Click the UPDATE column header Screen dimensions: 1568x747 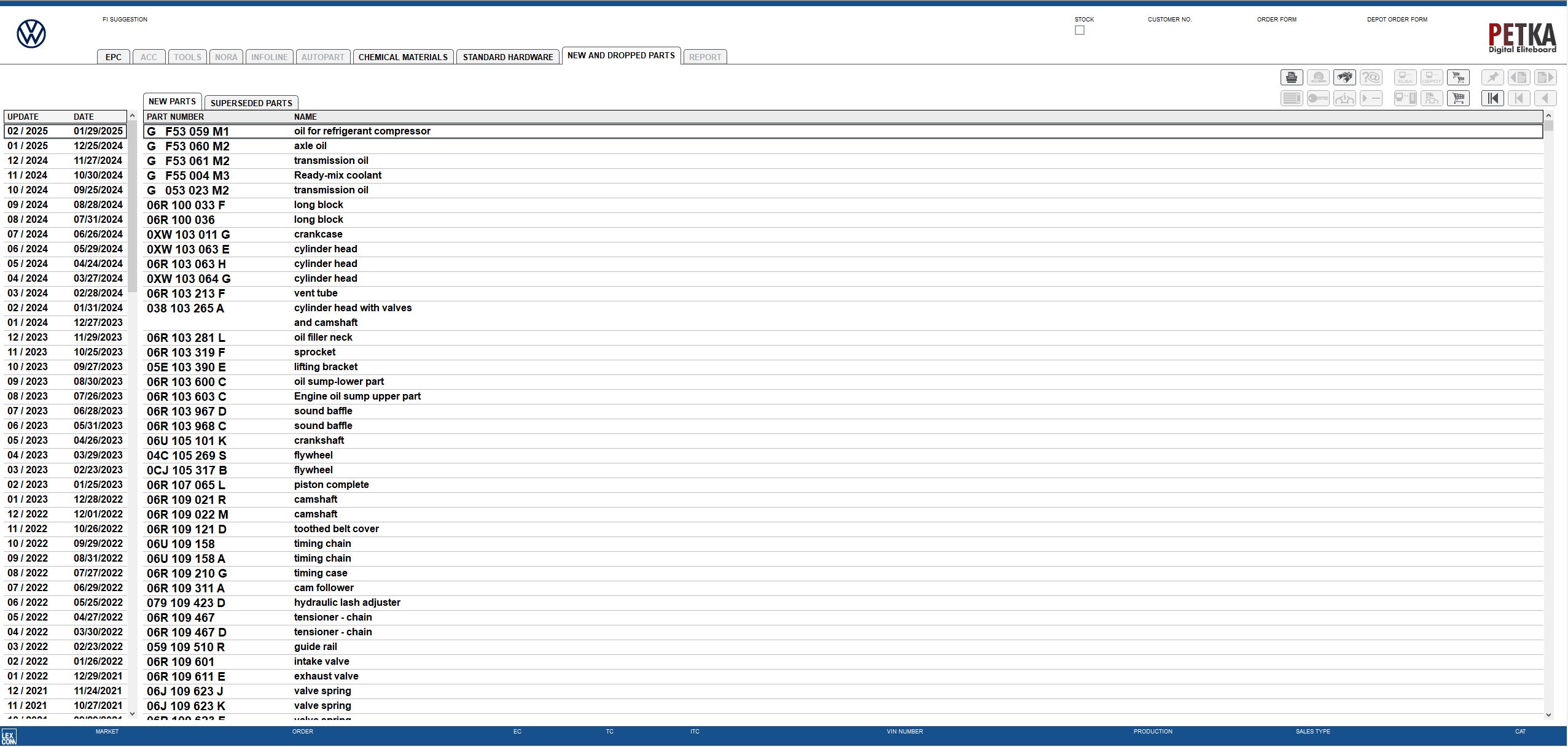(23, 117)
